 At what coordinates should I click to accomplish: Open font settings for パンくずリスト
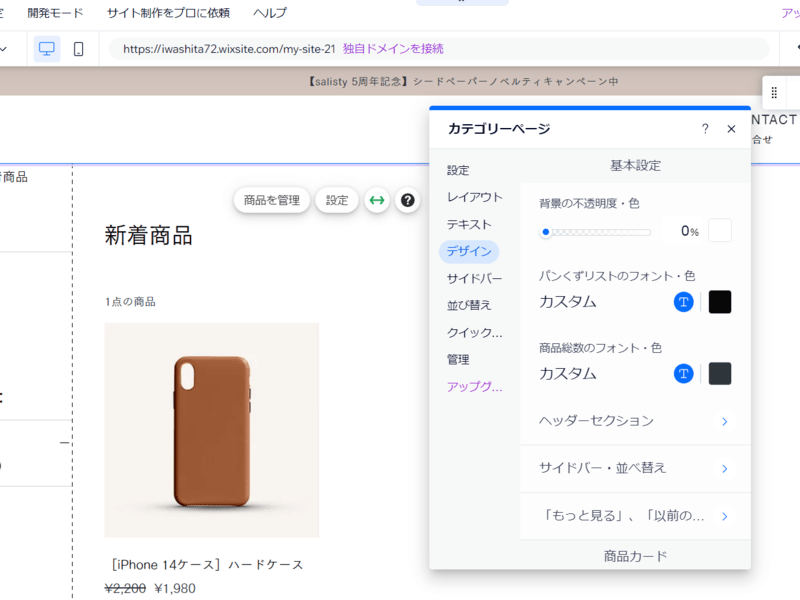[x=684, y=302]
